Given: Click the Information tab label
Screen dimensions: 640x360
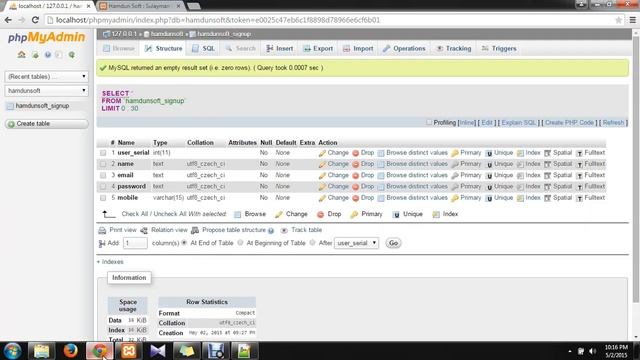Looking at the screenshot, I should click(129, 278).
